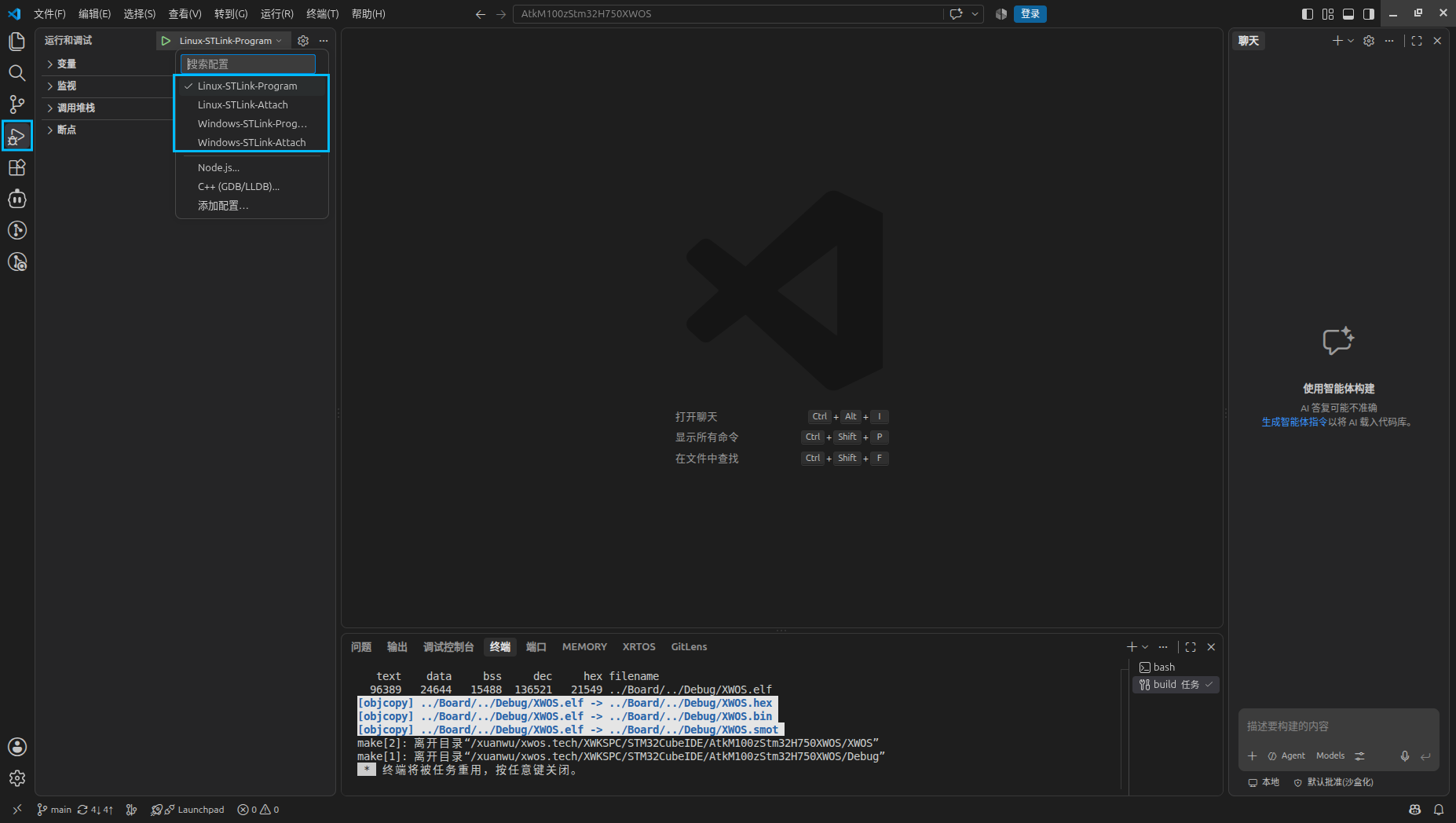This screenshot has height=823, width=1456.
Task: Open Models picker in chat
Action: pos(1330,756)
